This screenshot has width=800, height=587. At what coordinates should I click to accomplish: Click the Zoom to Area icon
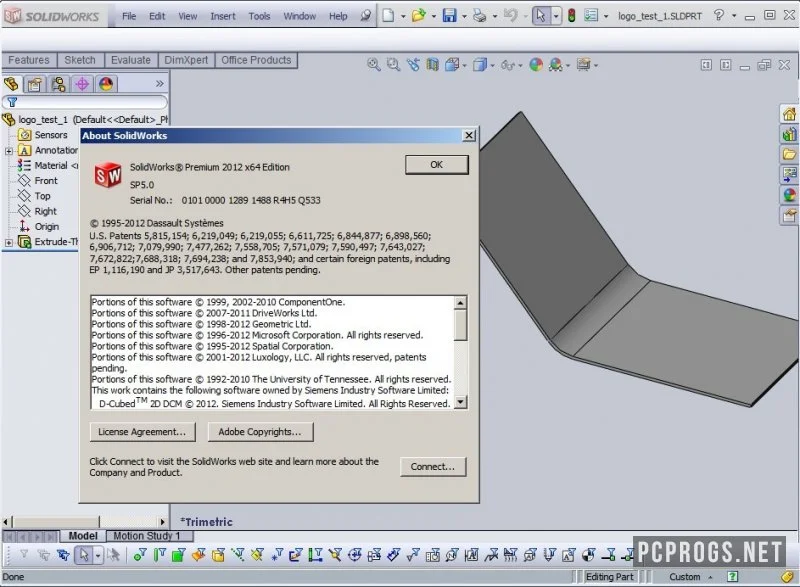coord(393,65)
